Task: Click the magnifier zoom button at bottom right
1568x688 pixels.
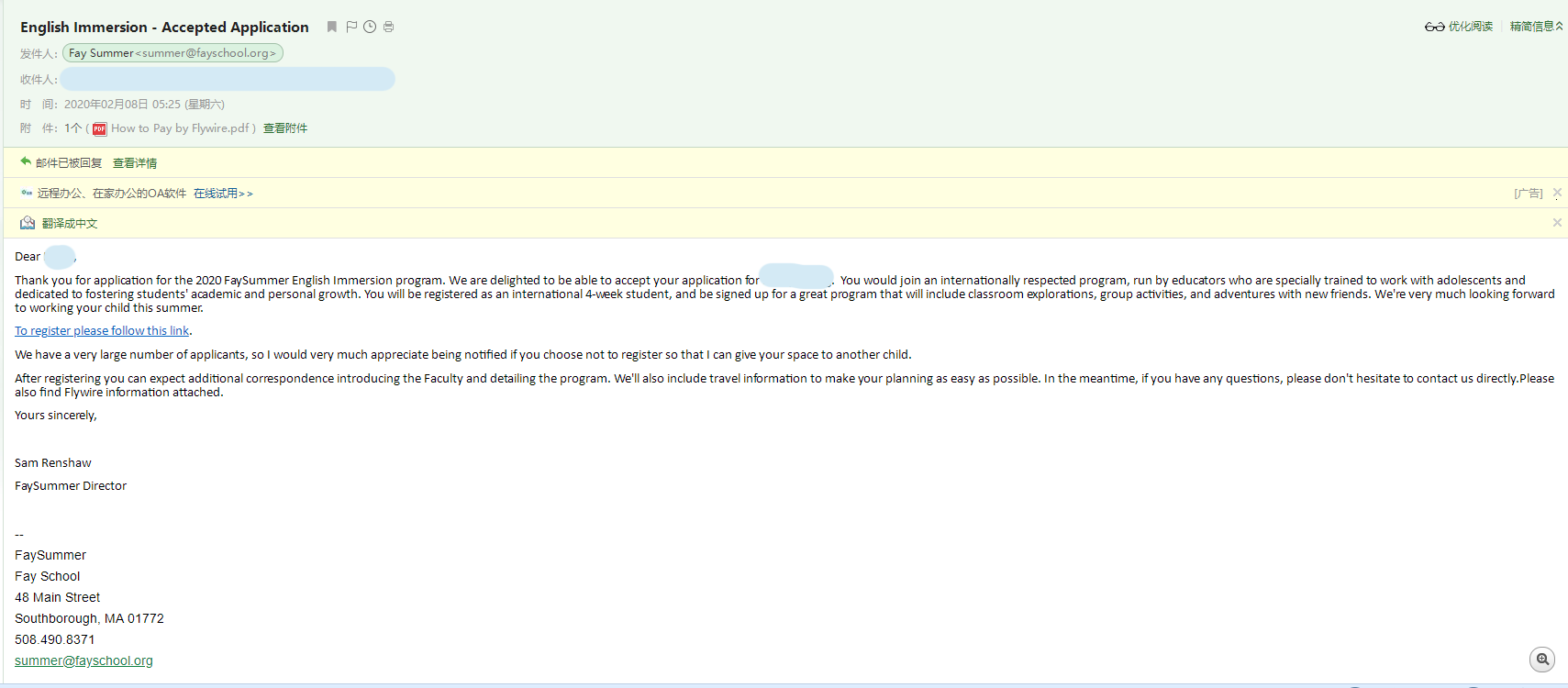Action: (x=1542, y=660)
